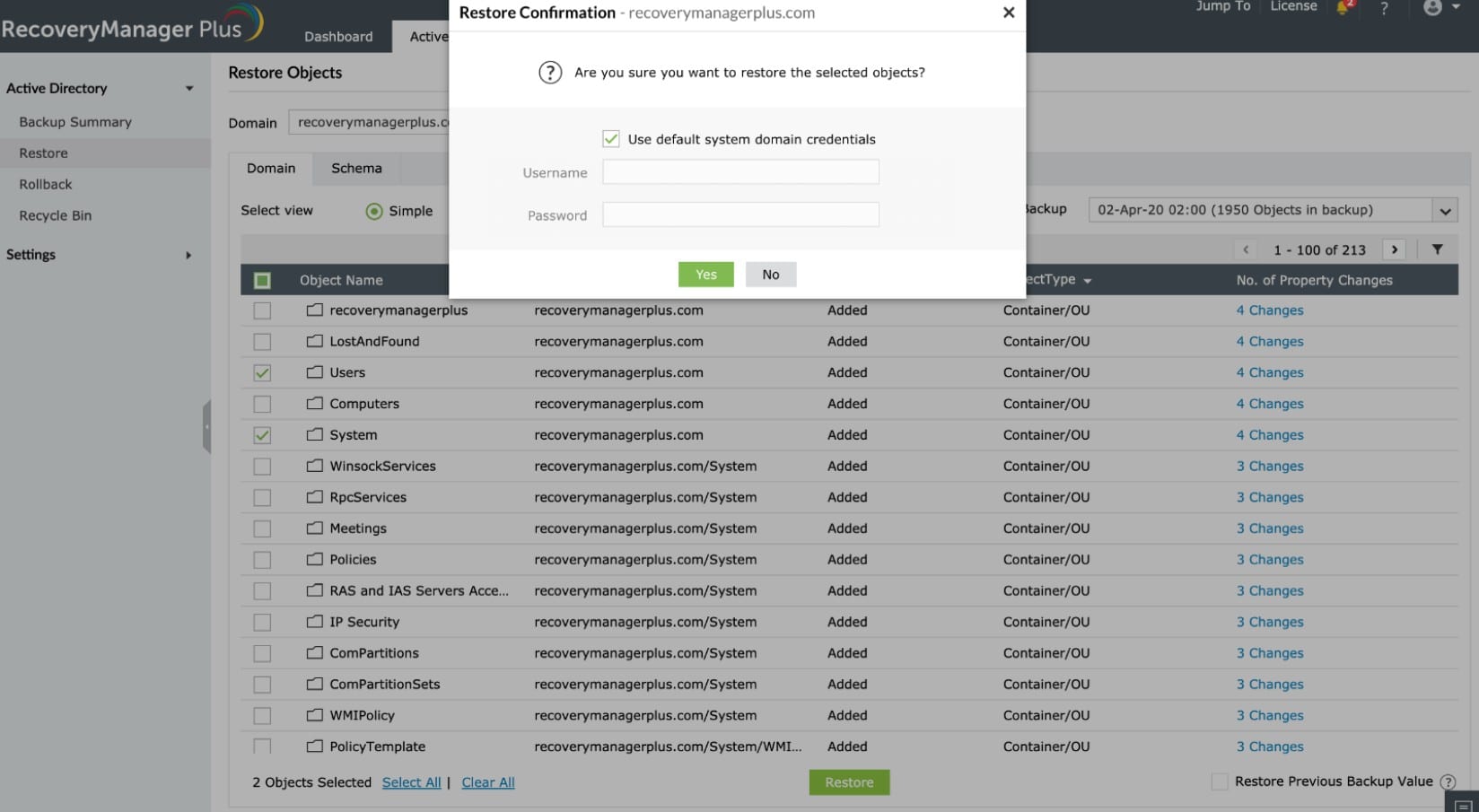1479x812 pixels.
Task: Enable Restore Previous Backup Value checkbox
Action: [1220, 781]
